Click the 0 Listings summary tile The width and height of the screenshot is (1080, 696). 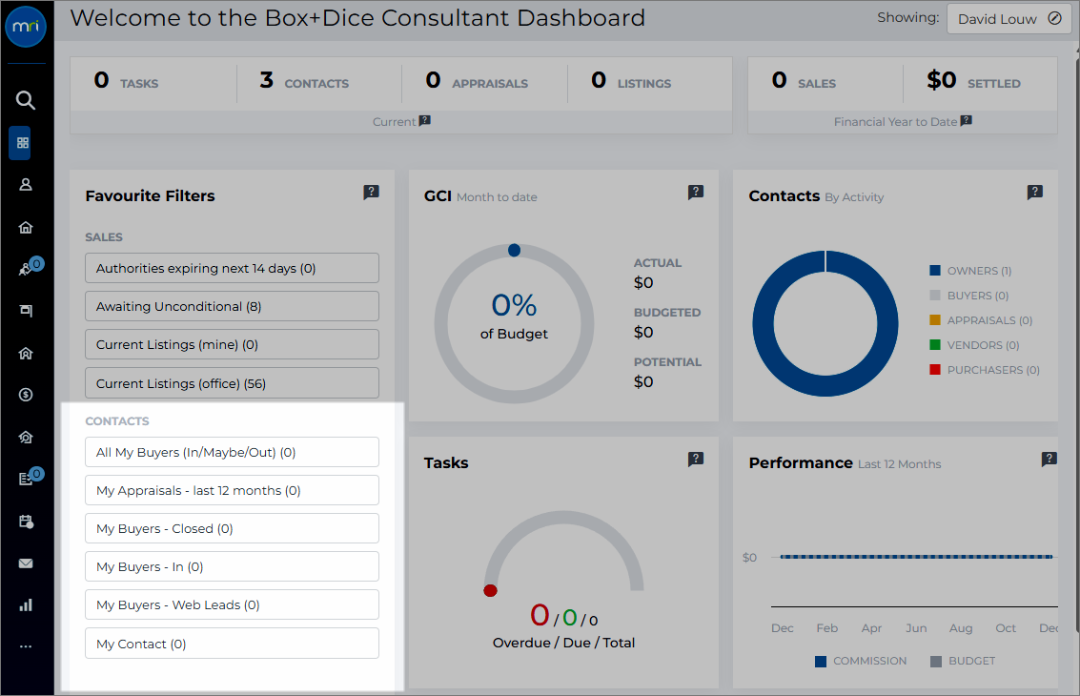pos(650,83)
